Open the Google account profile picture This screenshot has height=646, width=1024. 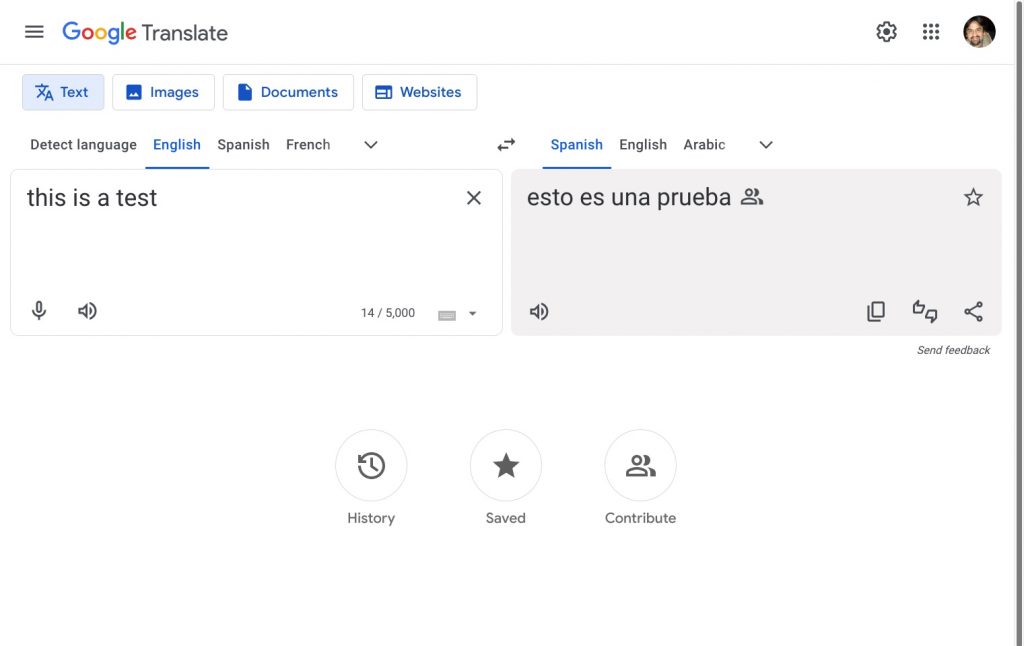click(979, 31)
